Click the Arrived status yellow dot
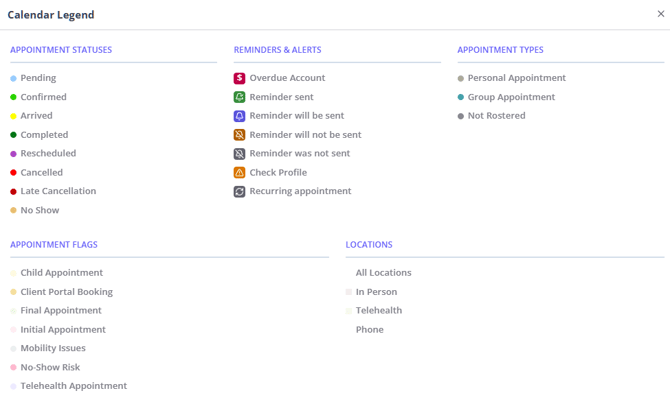The width and height of the screenshot is (670, 404). 13,116
